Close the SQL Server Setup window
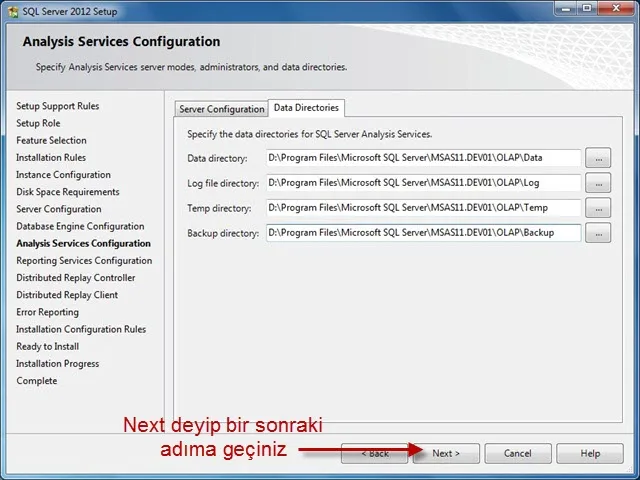This screenshot has width=640, height=480. 616,8
